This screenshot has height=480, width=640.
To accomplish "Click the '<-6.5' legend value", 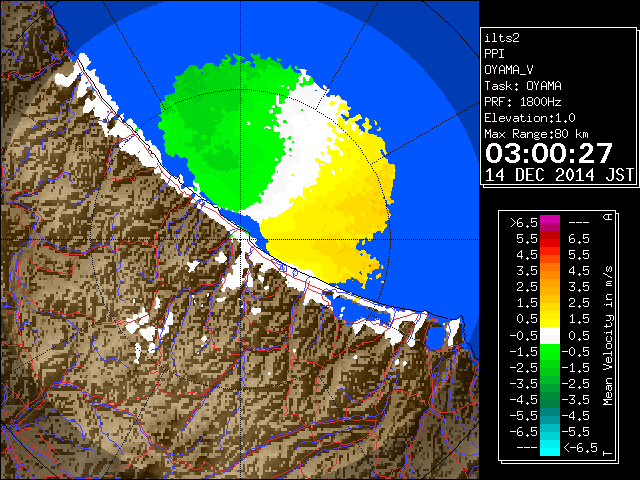I will (x=581, y=448).
